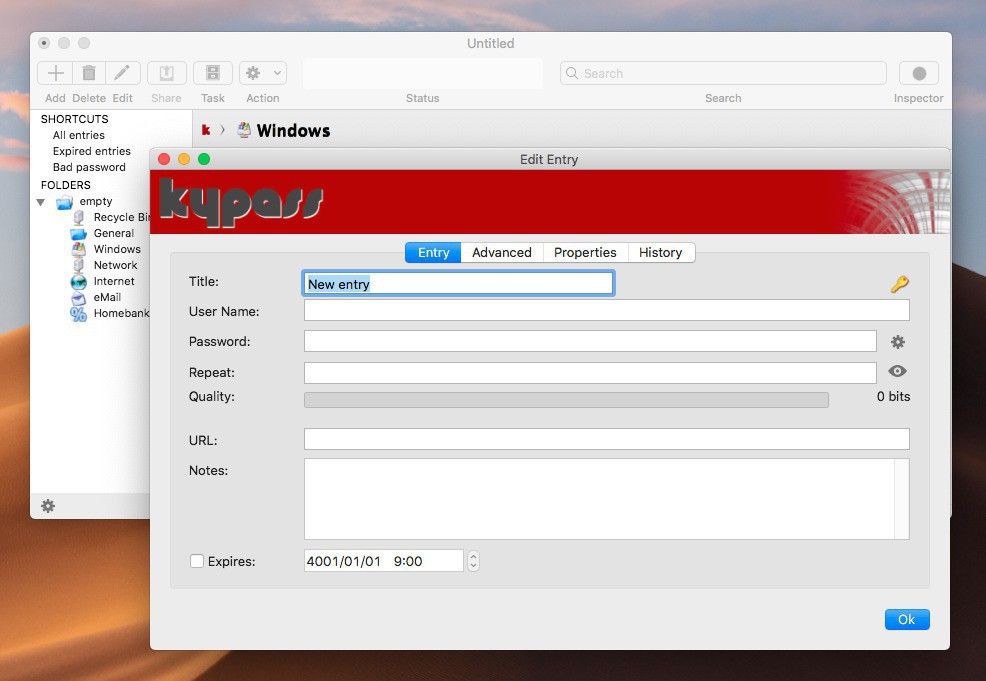Click into the User Name input field

pyautogui.click(x=606, y=311)
